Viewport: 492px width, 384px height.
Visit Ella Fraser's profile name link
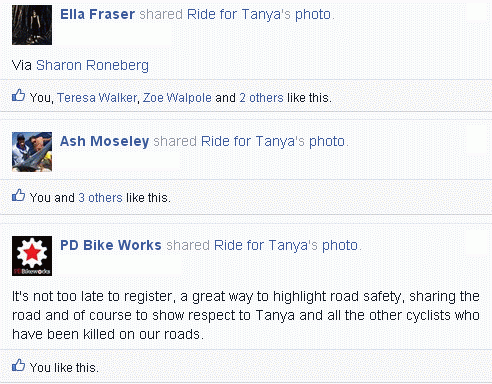click(97, 14)
